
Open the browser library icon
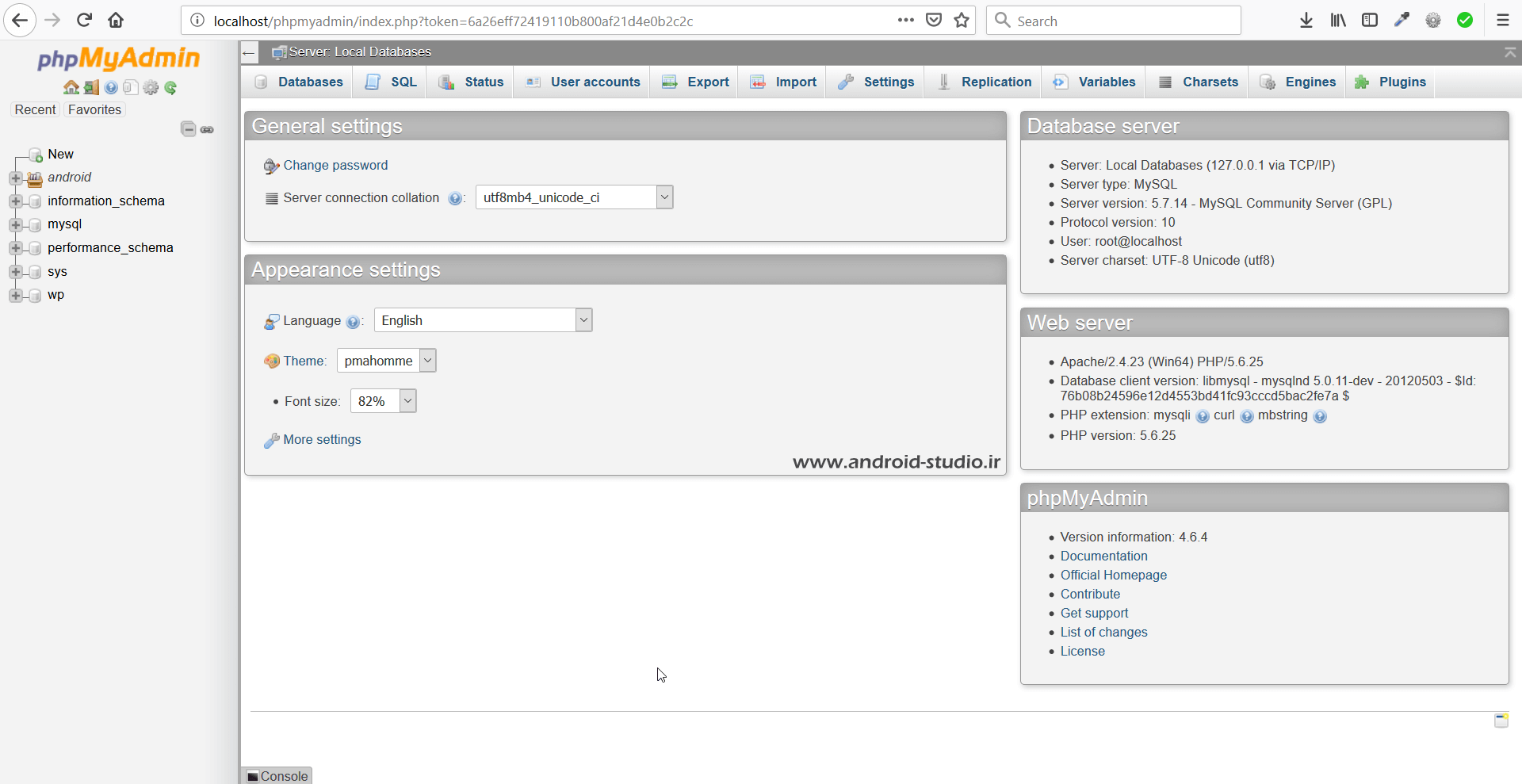click(1338, 21)
